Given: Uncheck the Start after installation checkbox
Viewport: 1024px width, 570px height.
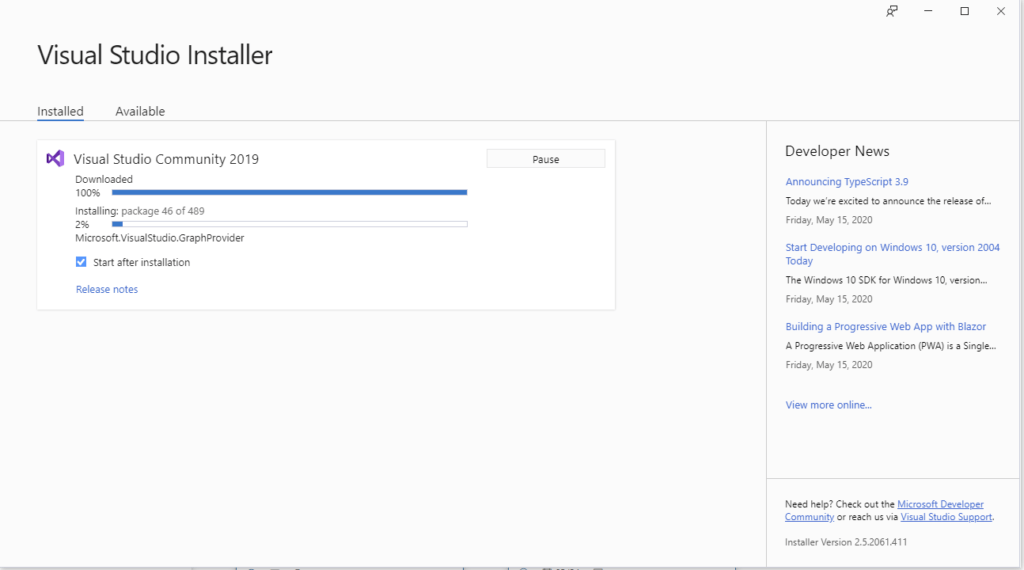Looking at the screenshot, I should pos(81,262).
